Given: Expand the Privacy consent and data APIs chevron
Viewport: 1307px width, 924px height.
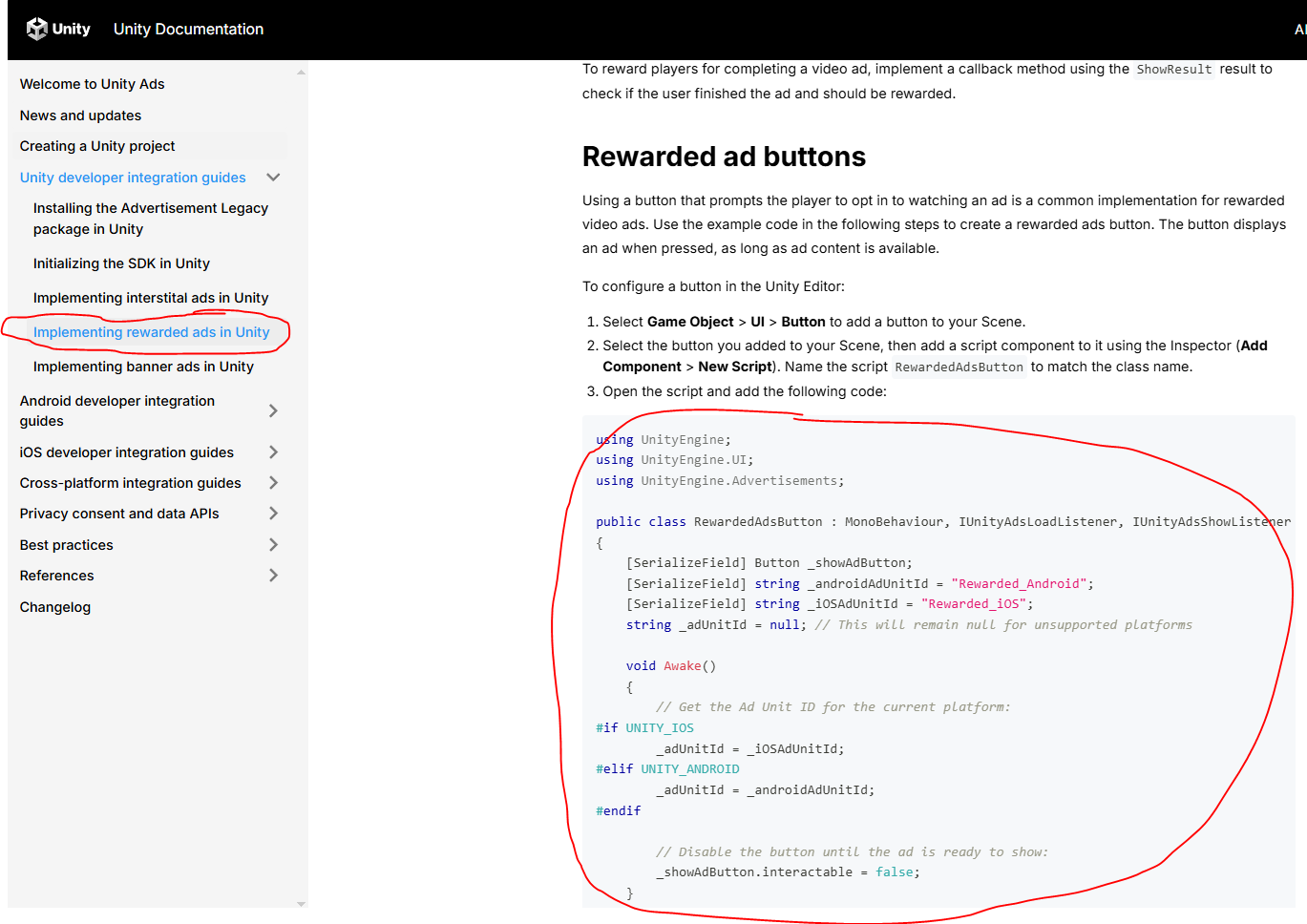Looking at the screenshot, I should tap(273, 514).
